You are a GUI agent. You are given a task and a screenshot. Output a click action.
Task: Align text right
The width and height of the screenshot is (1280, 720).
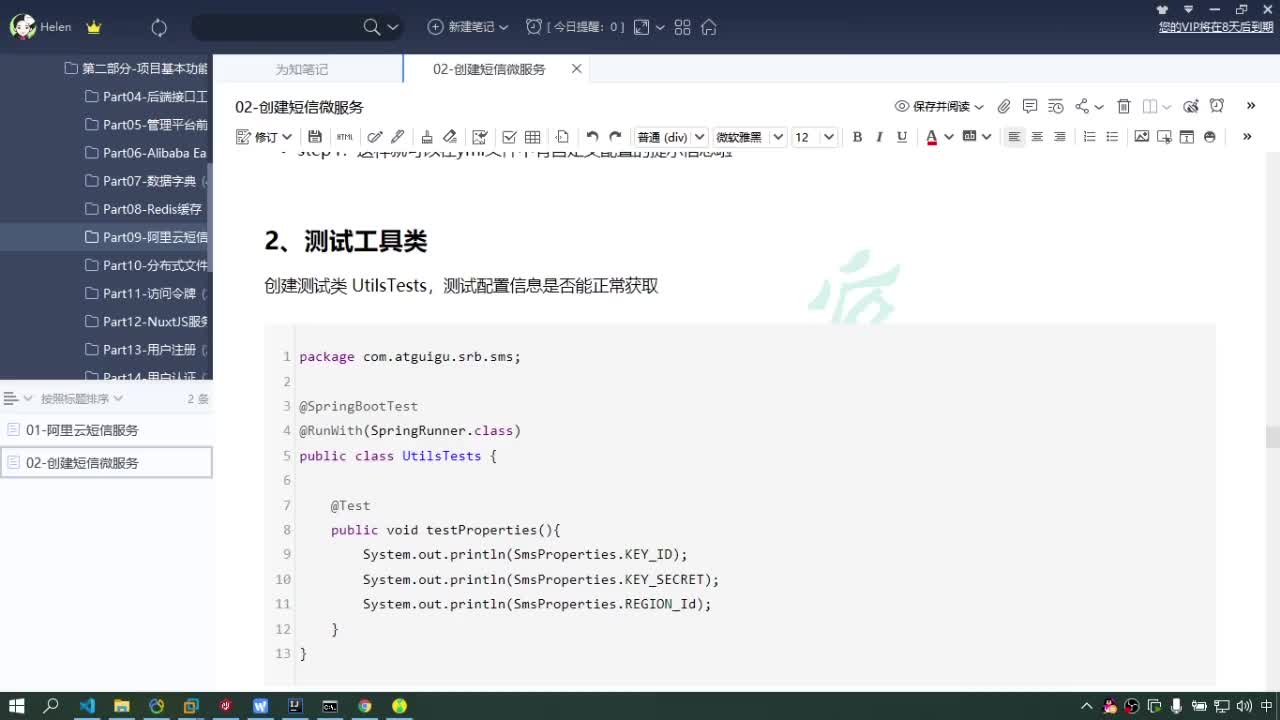[x=1060, y=137]
